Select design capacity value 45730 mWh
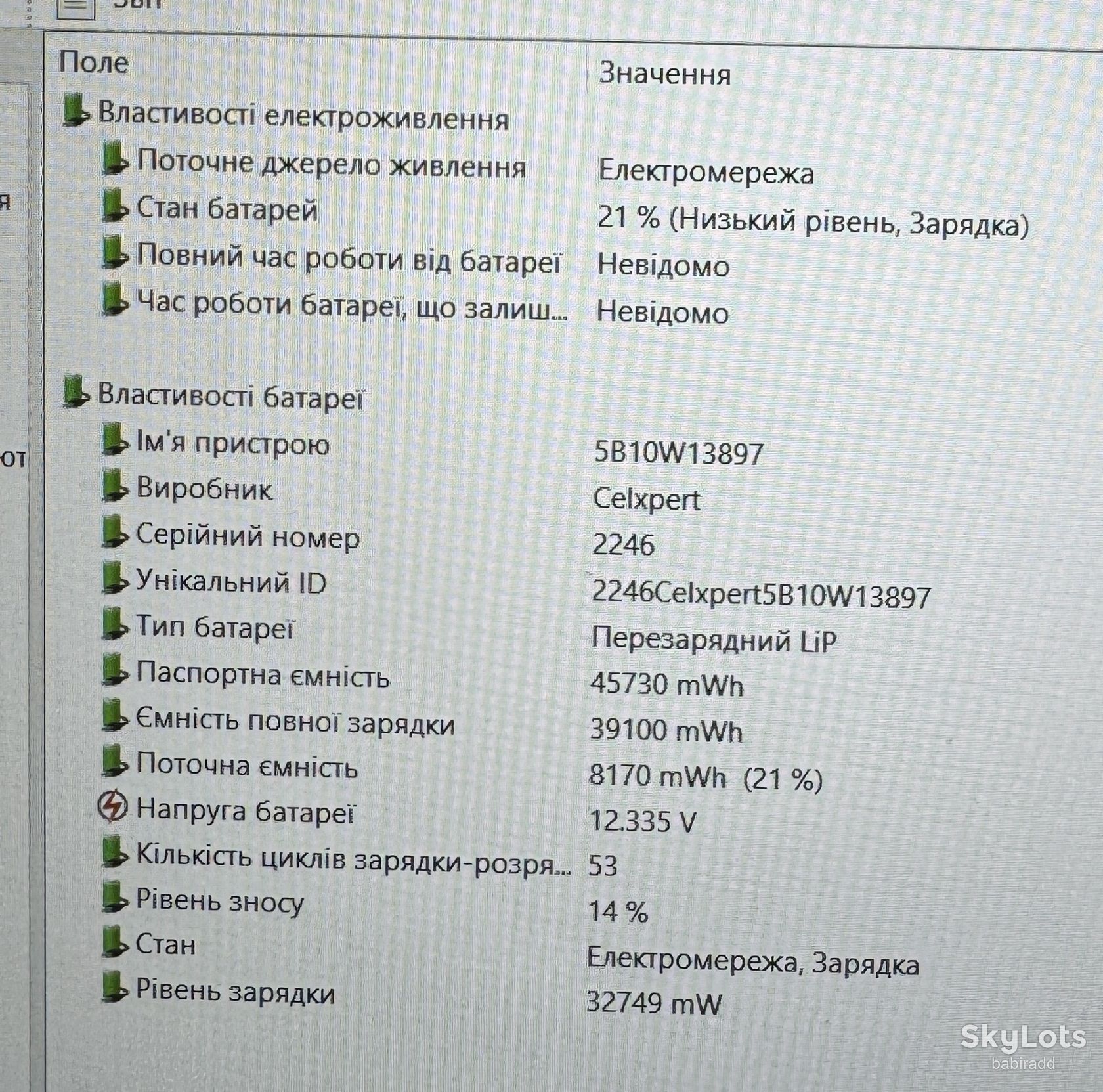This screenshot has height=1092, width=1103. click(667, 685)
